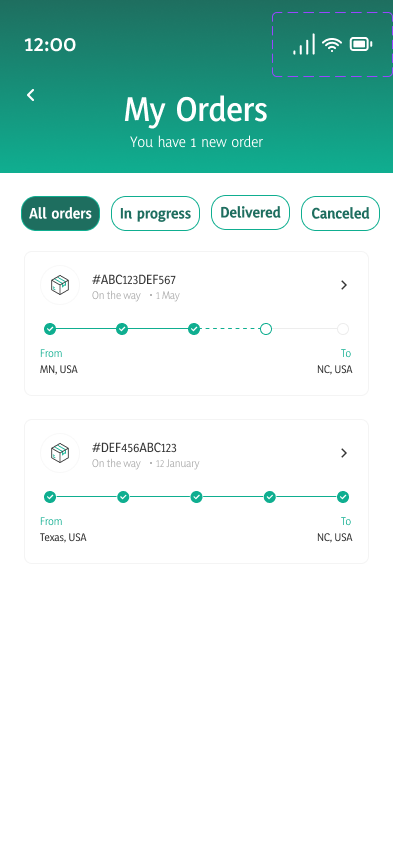Tap the package icon for order #DEF456ABC123

(x=60, y=453)
